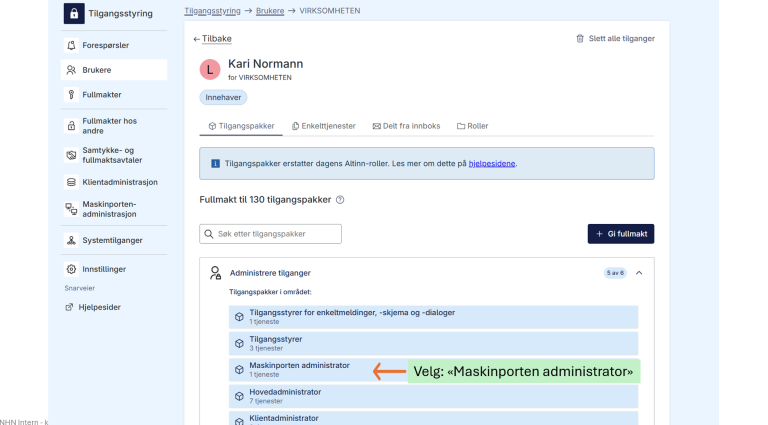This screenshot has width=768, height=425.
Task: Click the help icon beside Fullmakt til 130 tilgangspakker
Action: [x=340, y=200]
